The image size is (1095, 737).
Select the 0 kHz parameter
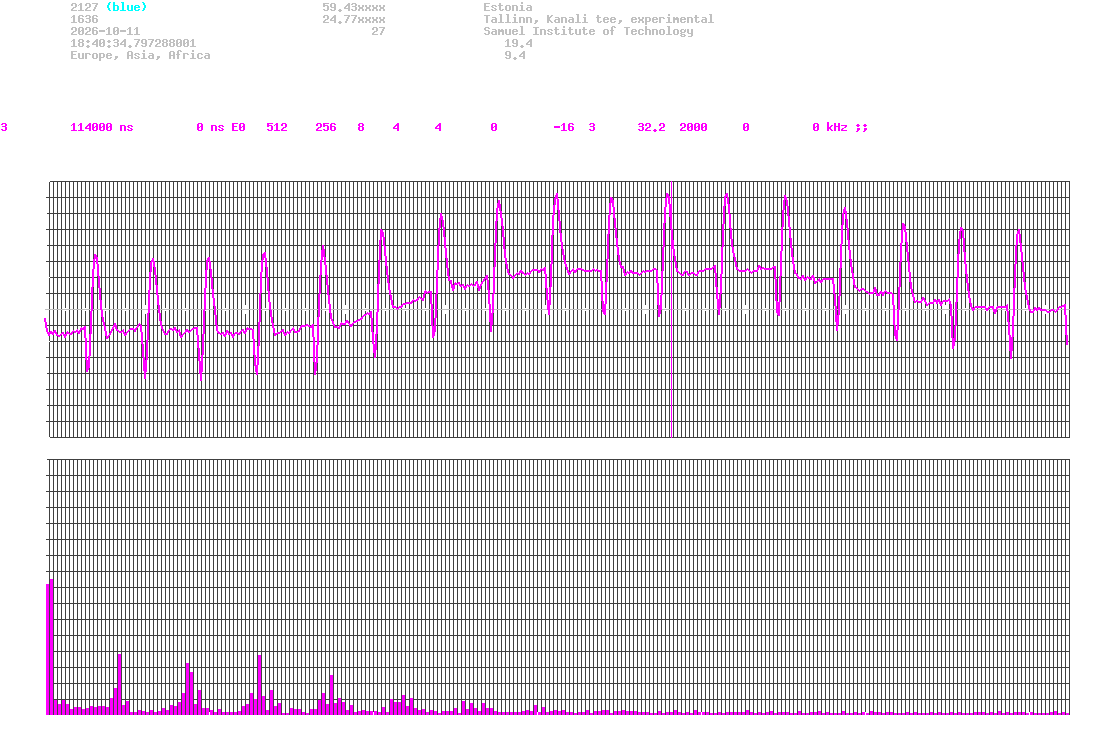click(x=830, y=127)
